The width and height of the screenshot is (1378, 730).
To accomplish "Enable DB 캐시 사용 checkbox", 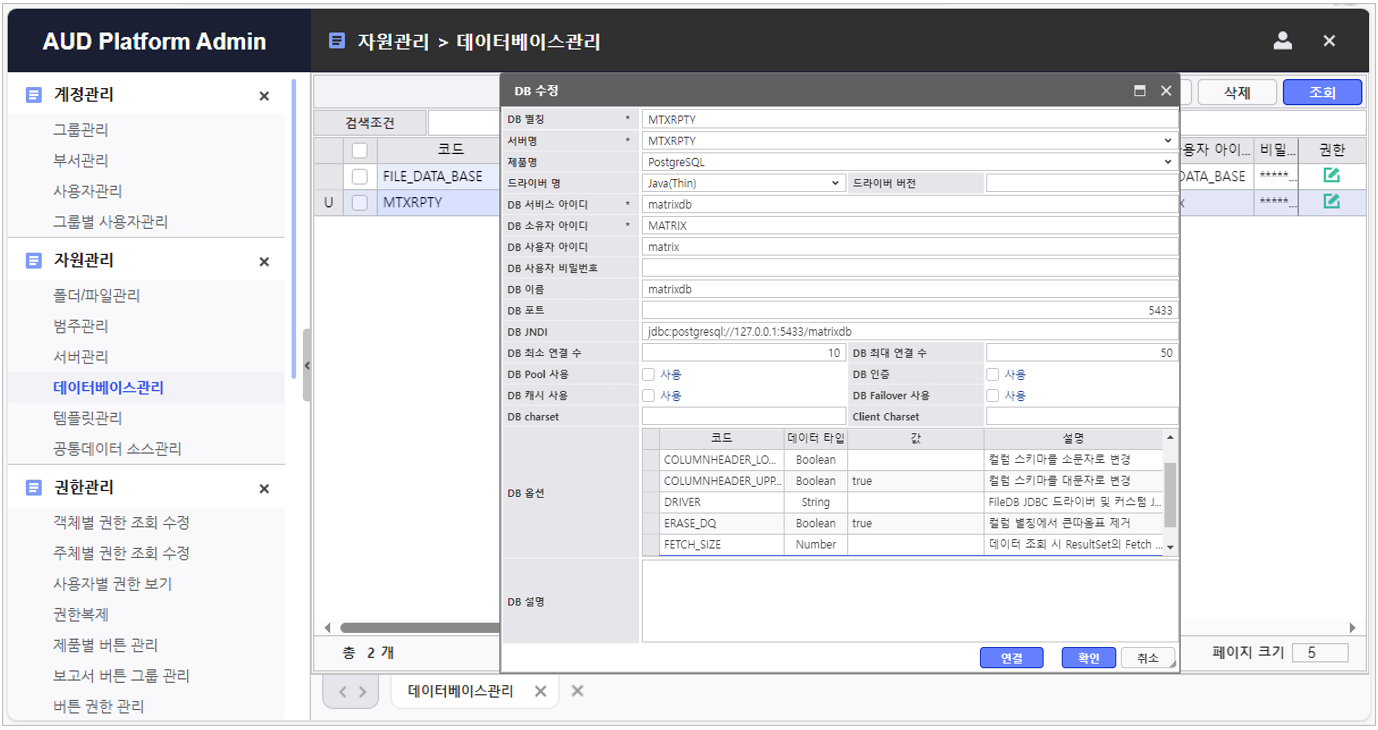I will (x=648, y=395).
